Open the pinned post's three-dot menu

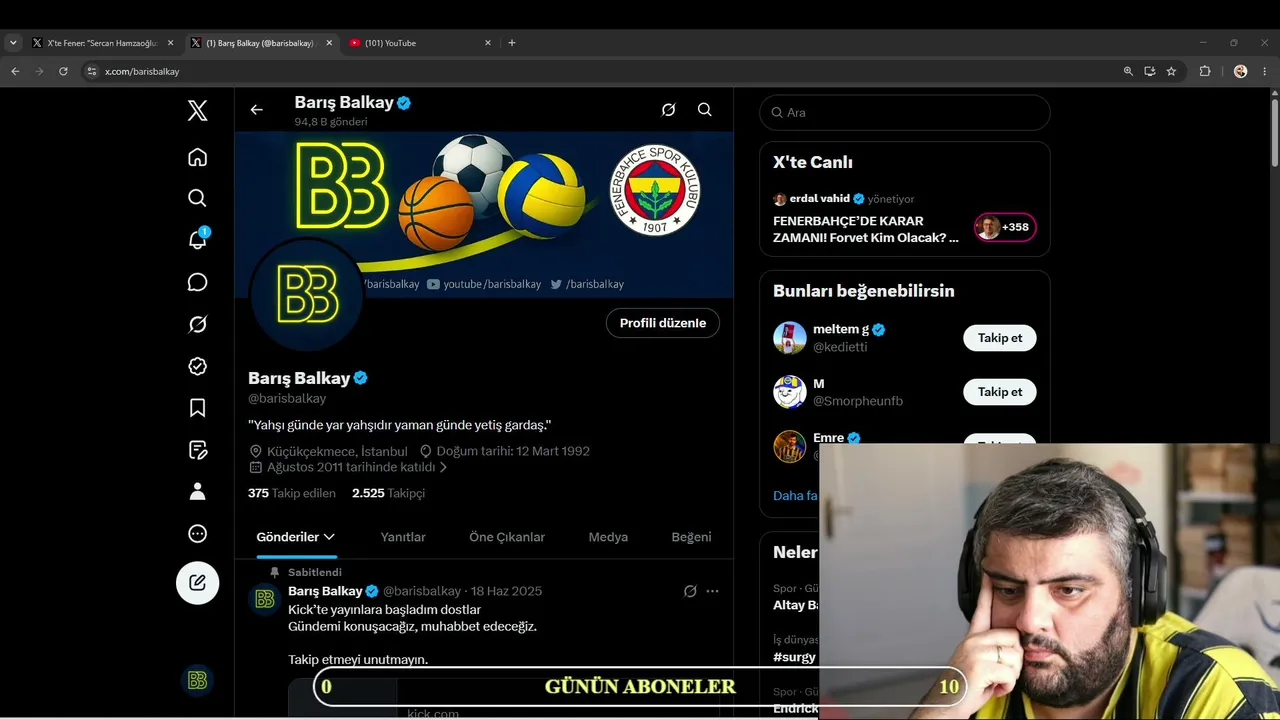tap(712, 591)
